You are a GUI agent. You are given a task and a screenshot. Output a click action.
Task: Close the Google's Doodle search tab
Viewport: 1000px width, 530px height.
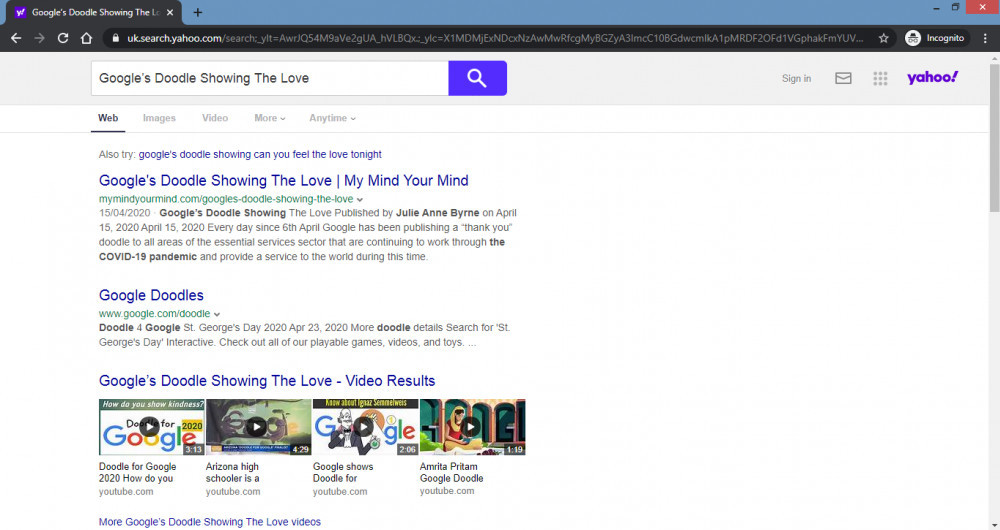point(170,12)
